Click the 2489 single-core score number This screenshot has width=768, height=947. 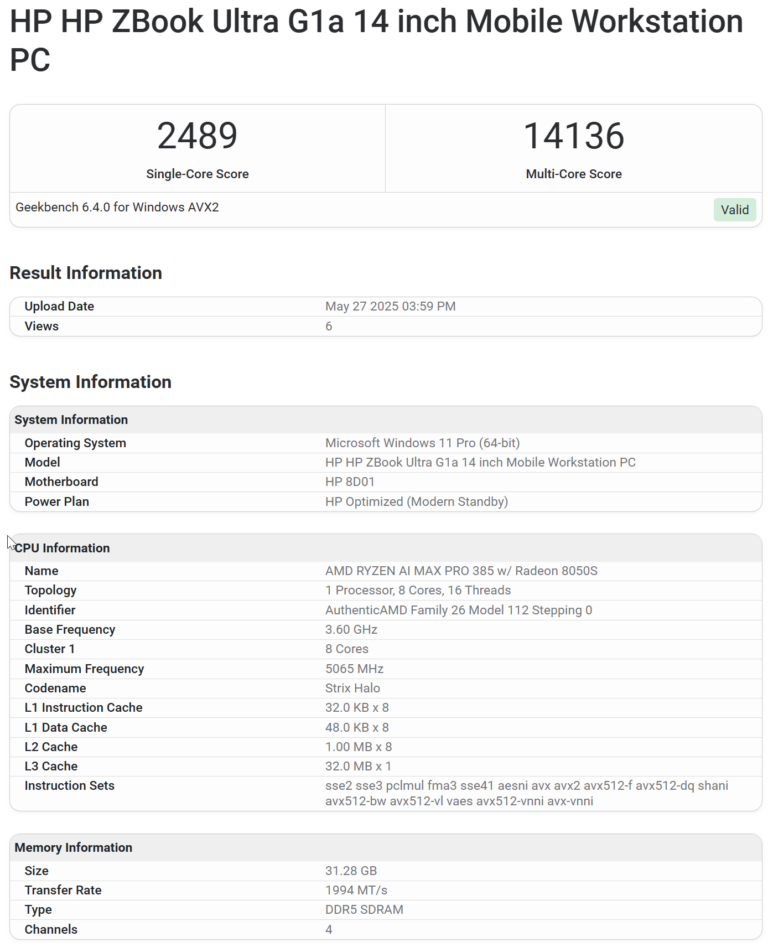click(x=197, y=136)
